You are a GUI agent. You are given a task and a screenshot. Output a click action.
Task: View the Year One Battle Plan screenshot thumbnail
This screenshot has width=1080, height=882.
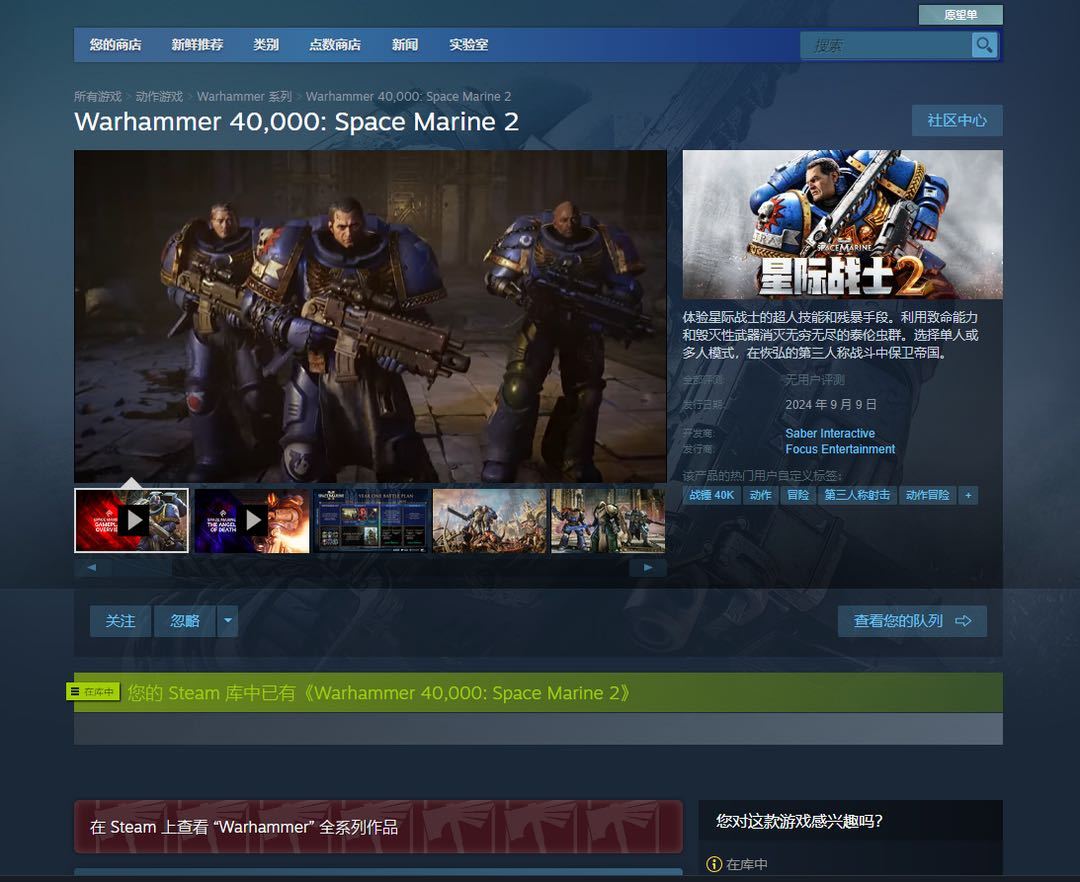pos(371,521)
